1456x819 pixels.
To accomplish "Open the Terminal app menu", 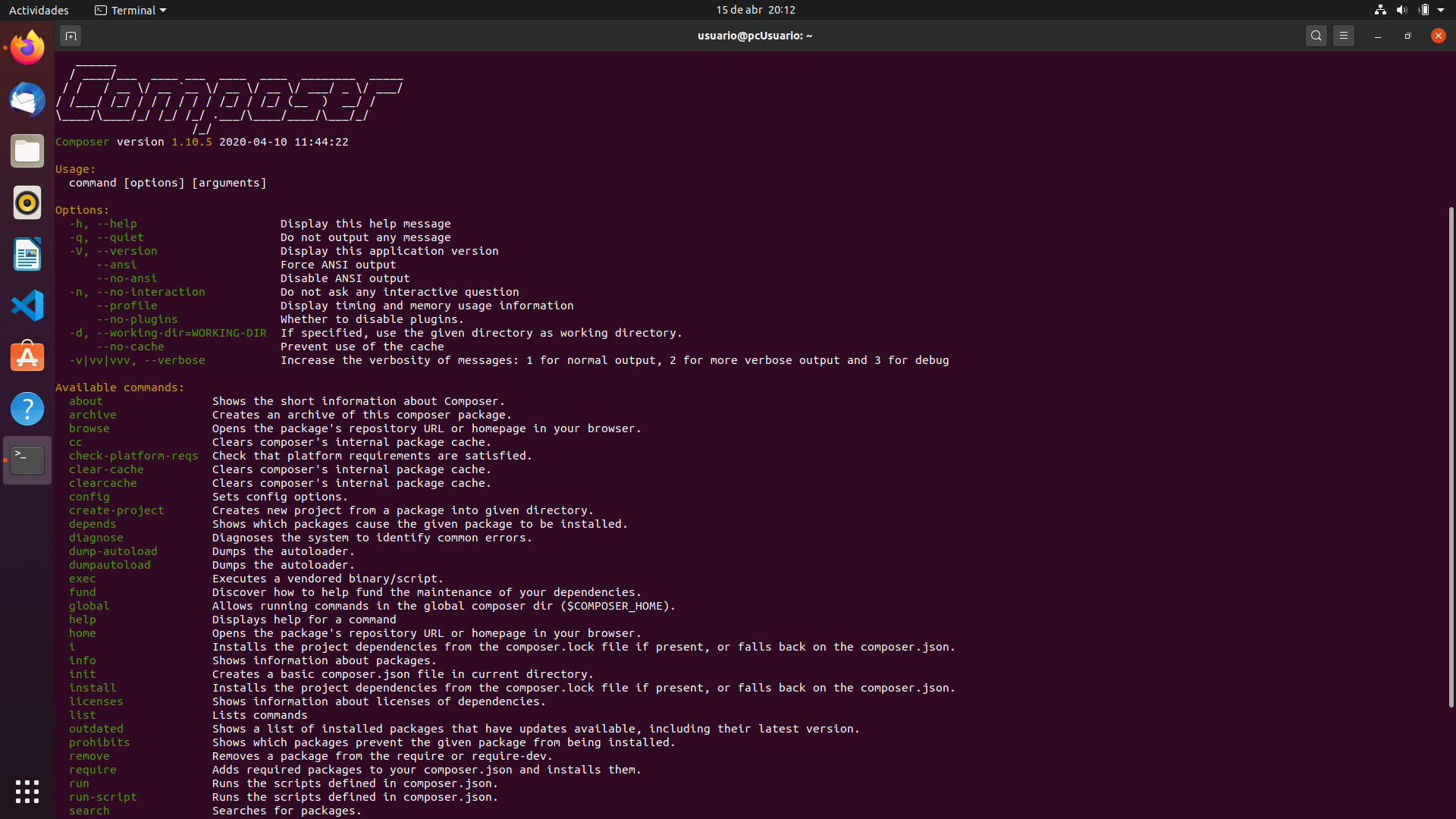I will coord(130,10).
